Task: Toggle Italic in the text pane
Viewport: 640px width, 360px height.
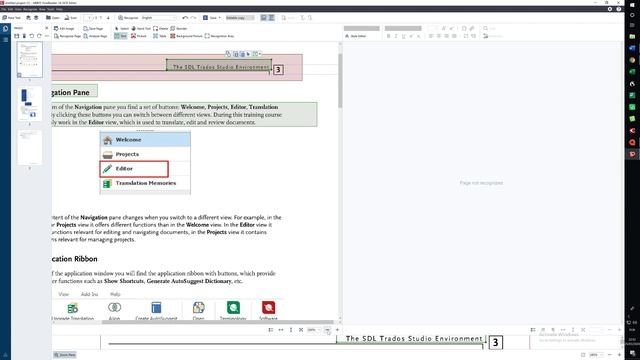Action: pyautogui.click(x=396, y=36)
